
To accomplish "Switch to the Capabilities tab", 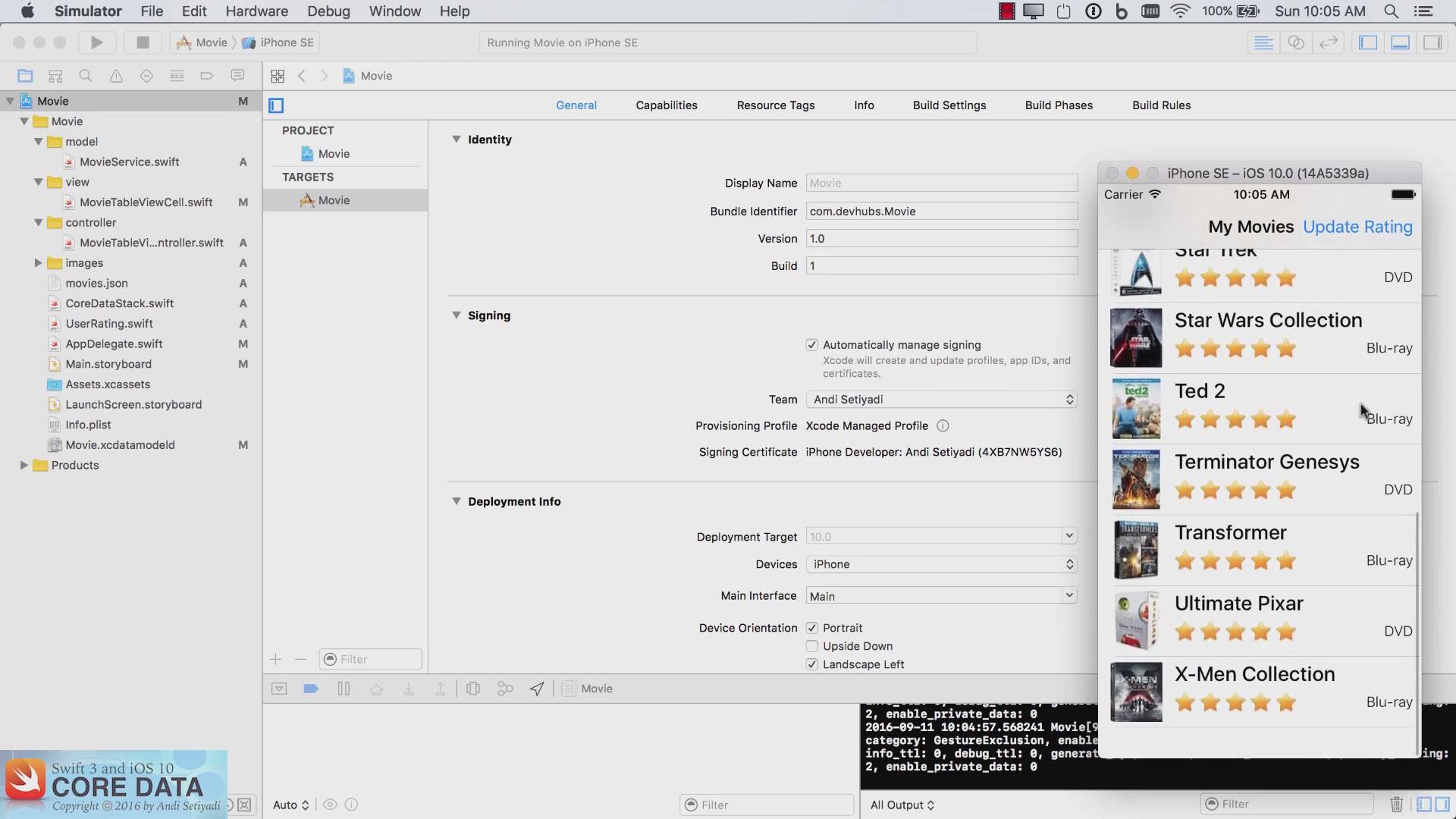I will click(x=667, y=105).
